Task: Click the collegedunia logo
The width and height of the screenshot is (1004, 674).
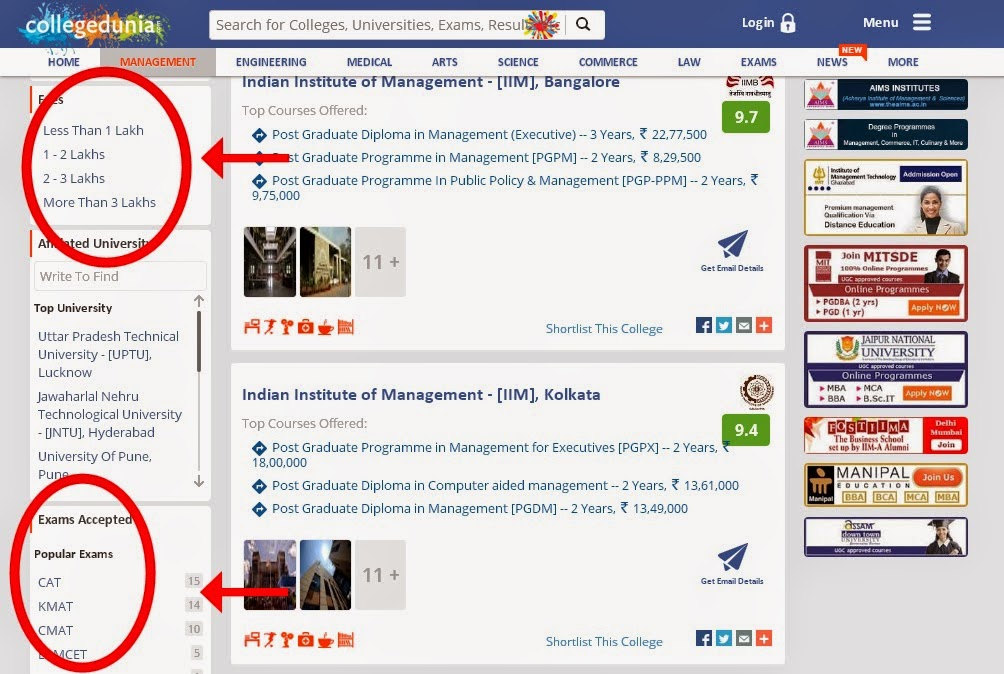Action: 93,26
